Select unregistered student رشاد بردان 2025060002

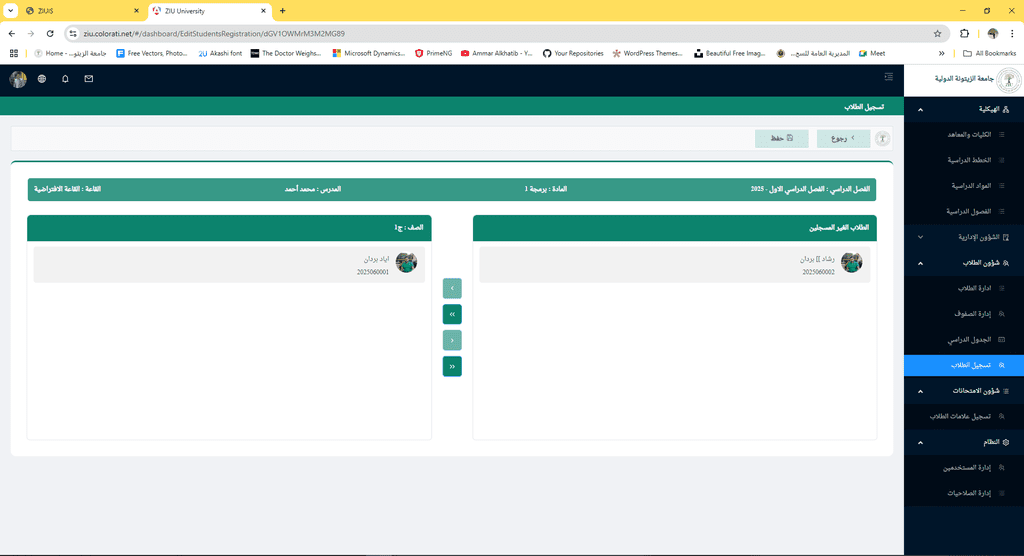click(x=675, y=265)
